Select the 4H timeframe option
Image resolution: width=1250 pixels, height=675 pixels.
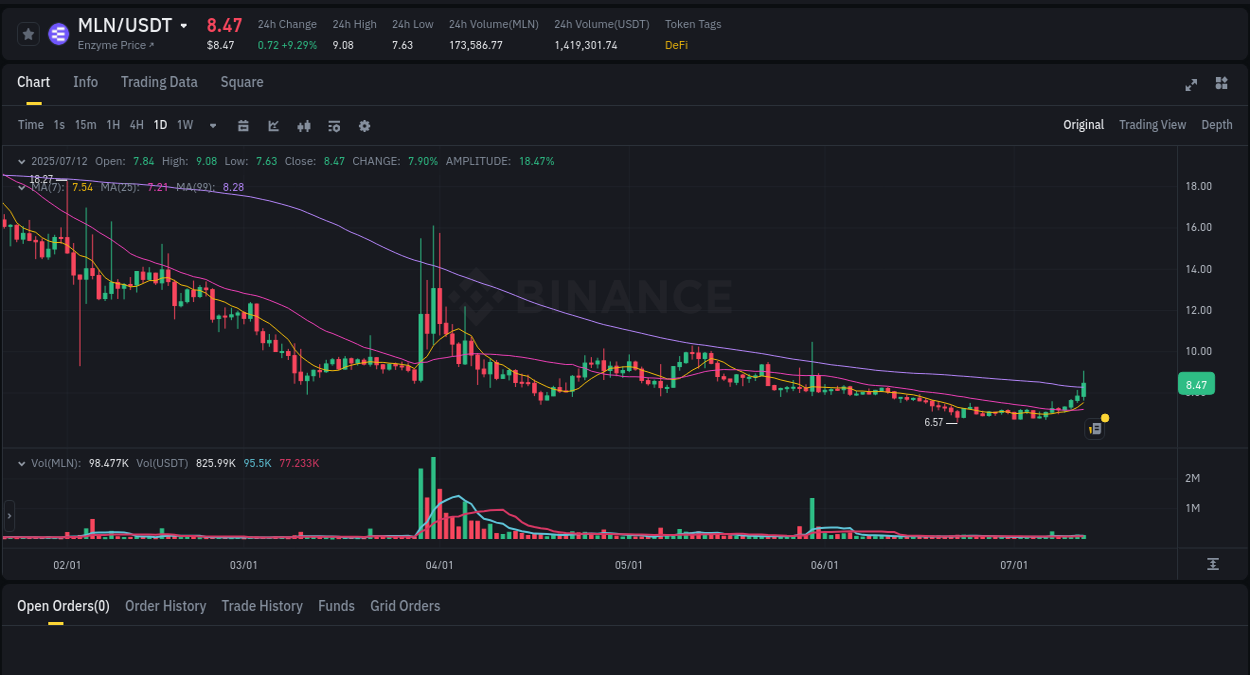136,125
